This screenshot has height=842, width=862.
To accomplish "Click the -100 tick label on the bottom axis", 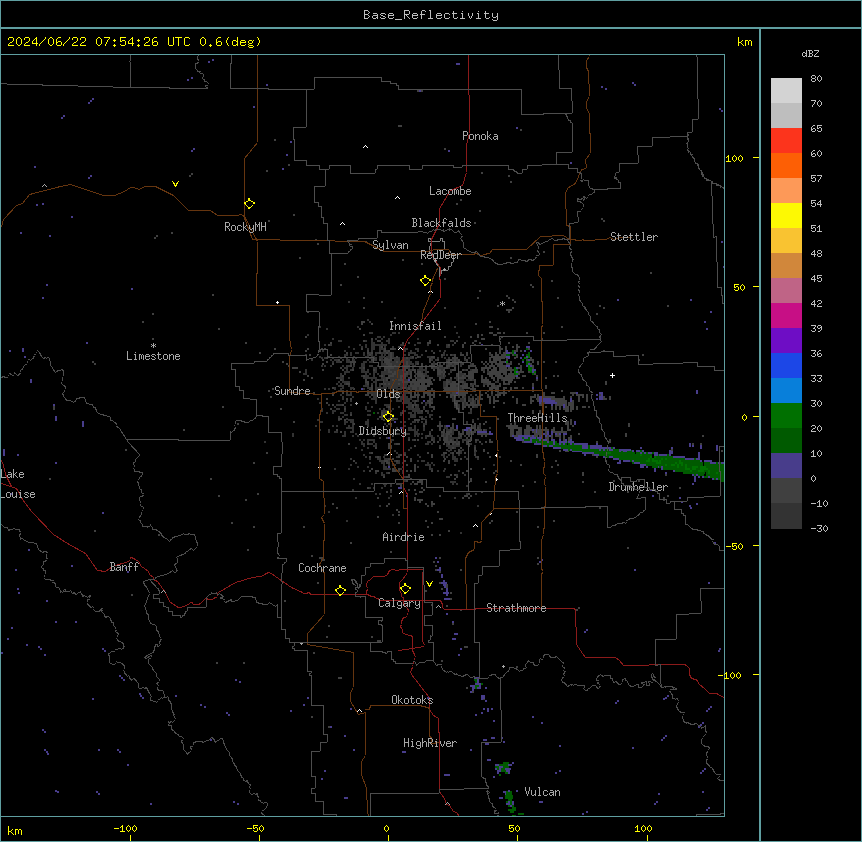I will (x=125, y=828).
